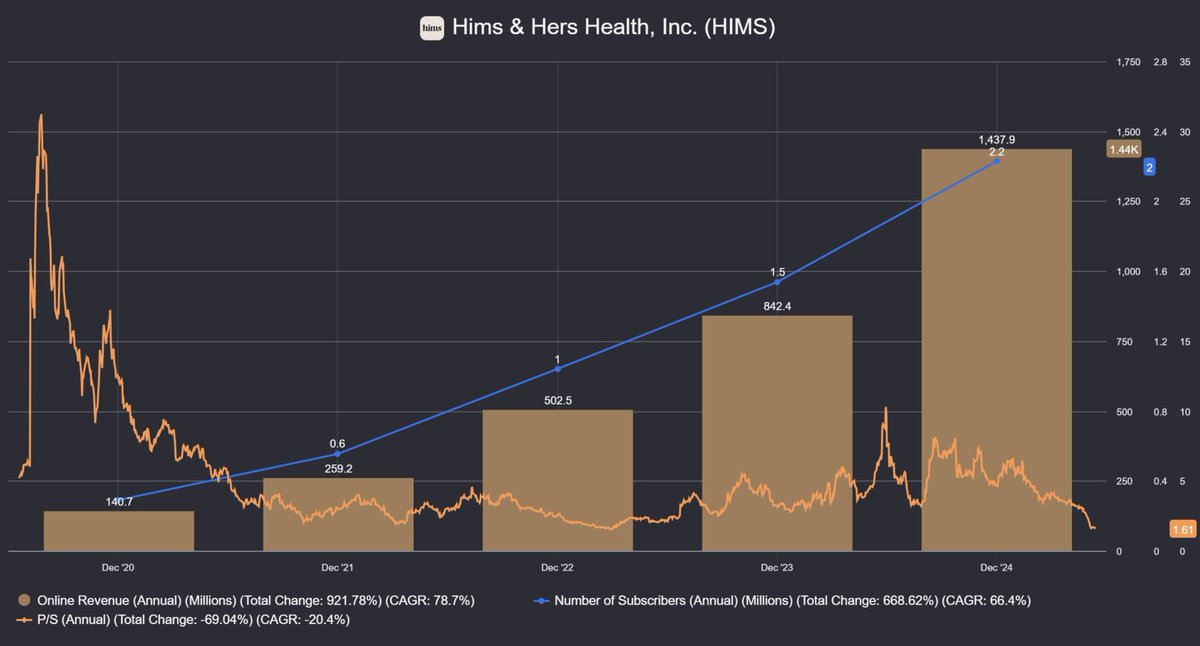
Task: Click the Dec '21 x-axis label
Action: point(338,568)
